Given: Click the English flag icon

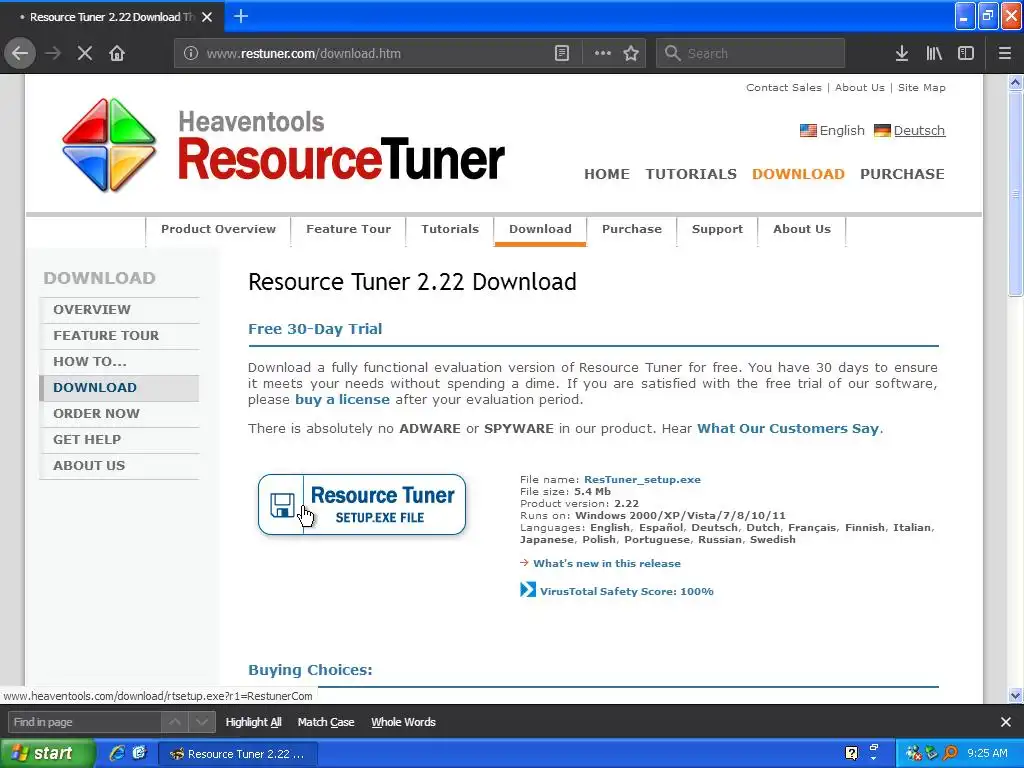Looking at the screenshot, I should click(808, 131).
